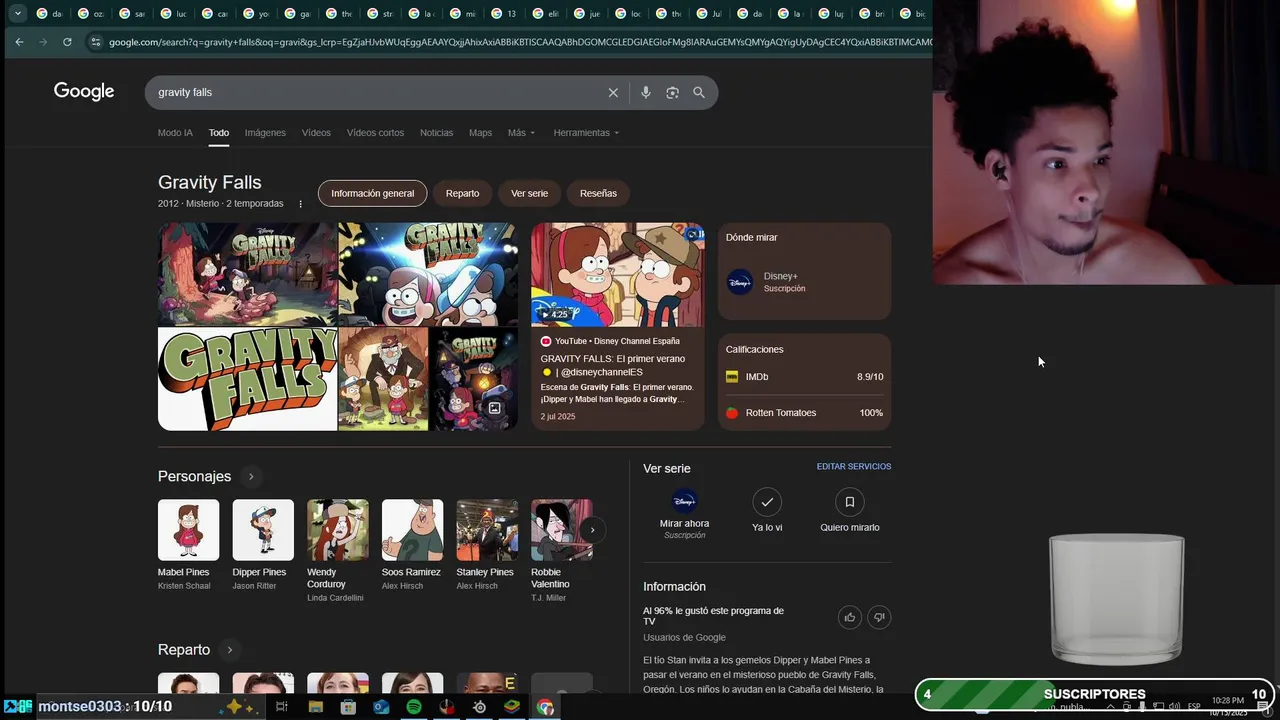
Task: Show more characters with the carousel arrow
Action: (x=592, y=530)
